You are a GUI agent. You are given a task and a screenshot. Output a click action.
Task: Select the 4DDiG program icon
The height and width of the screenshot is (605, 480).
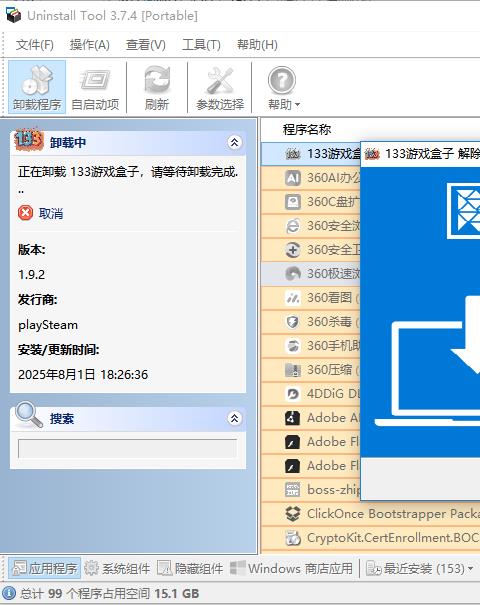[x=292, y=394]
